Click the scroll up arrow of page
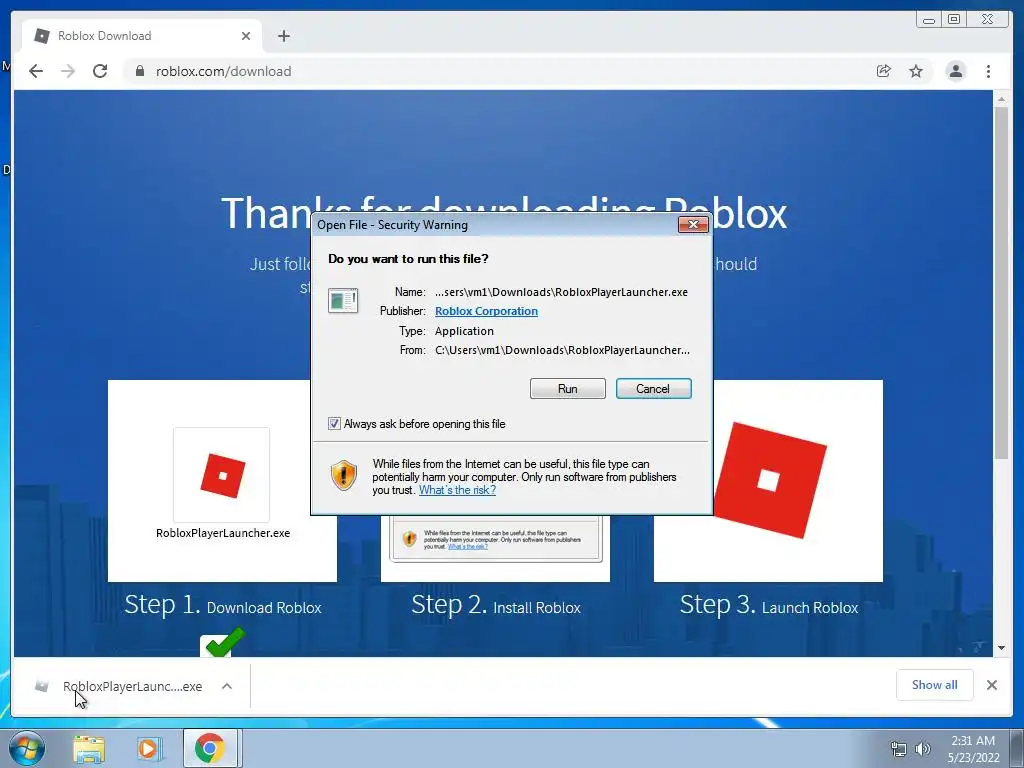The height and width of the screenshot is (768, 1024). (x=1001, y=99)
